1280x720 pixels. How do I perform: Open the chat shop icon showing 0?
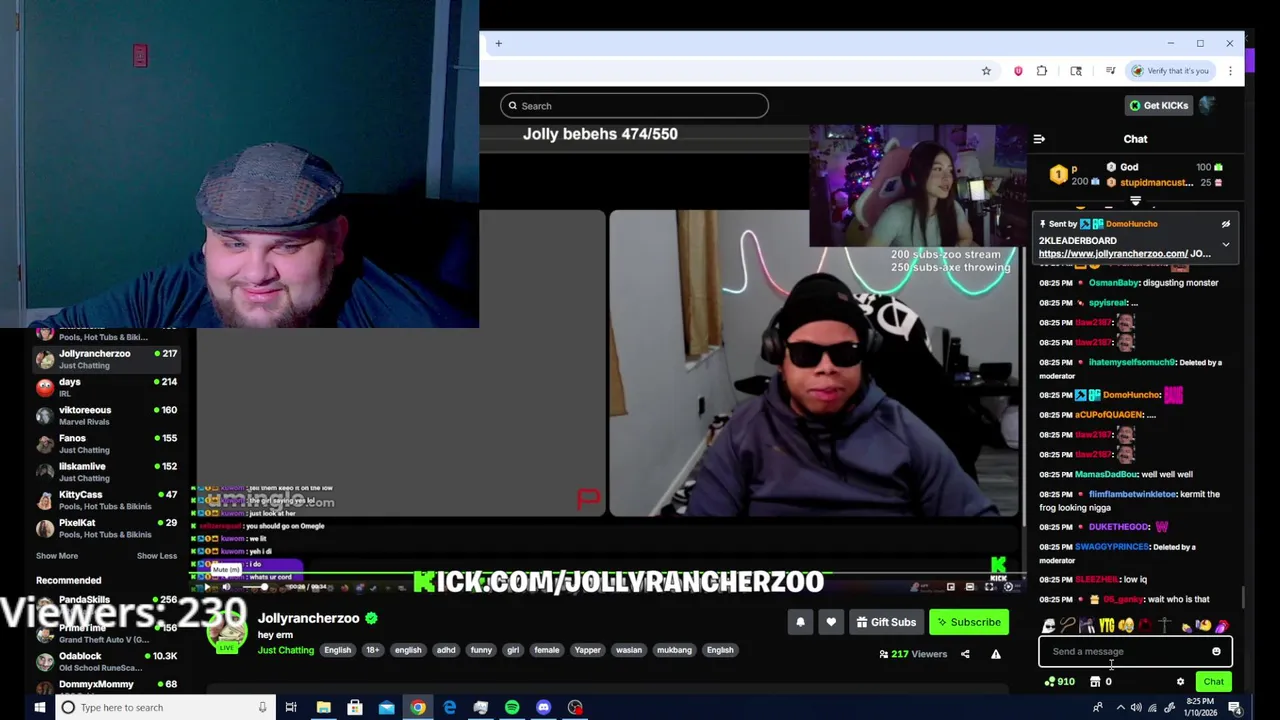1101,682
